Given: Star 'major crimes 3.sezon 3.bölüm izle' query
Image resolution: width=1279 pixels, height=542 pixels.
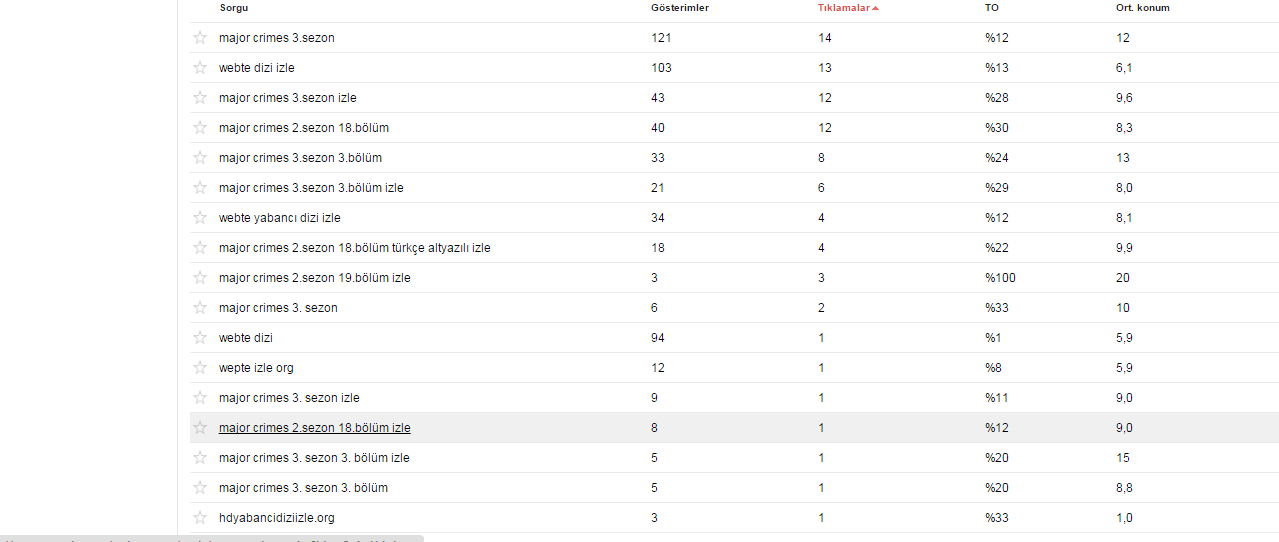Looking at the screenshot, I should [200, 188].
